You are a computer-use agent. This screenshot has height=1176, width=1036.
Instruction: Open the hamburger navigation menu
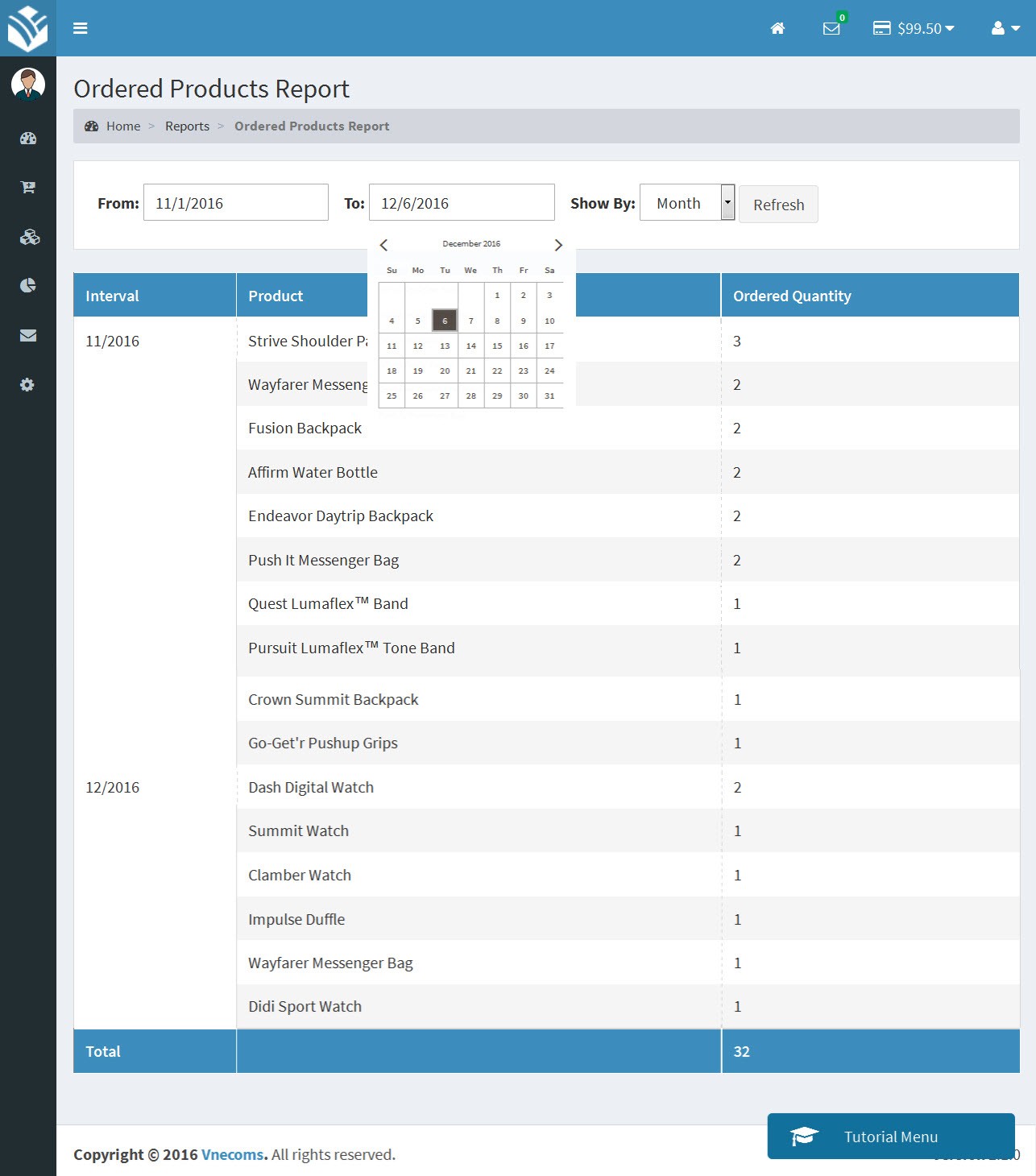coord(81,27)
